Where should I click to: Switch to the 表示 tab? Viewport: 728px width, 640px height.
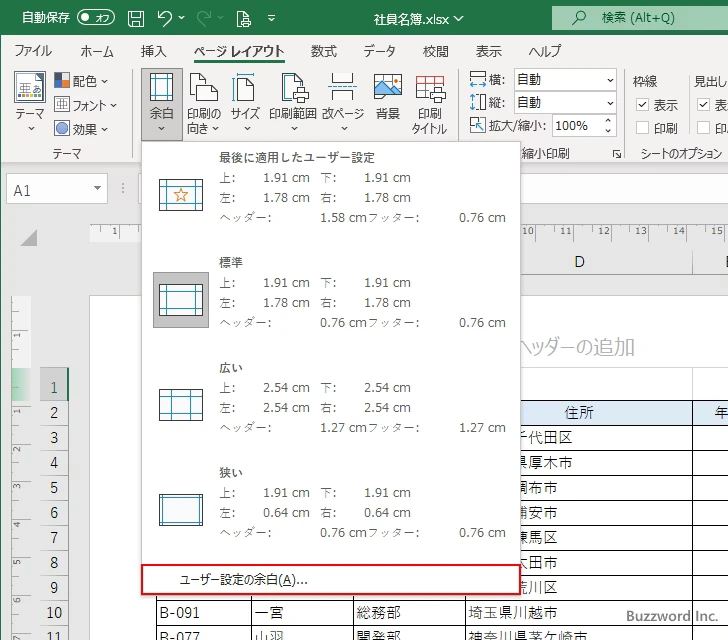[x=488, y=51]
